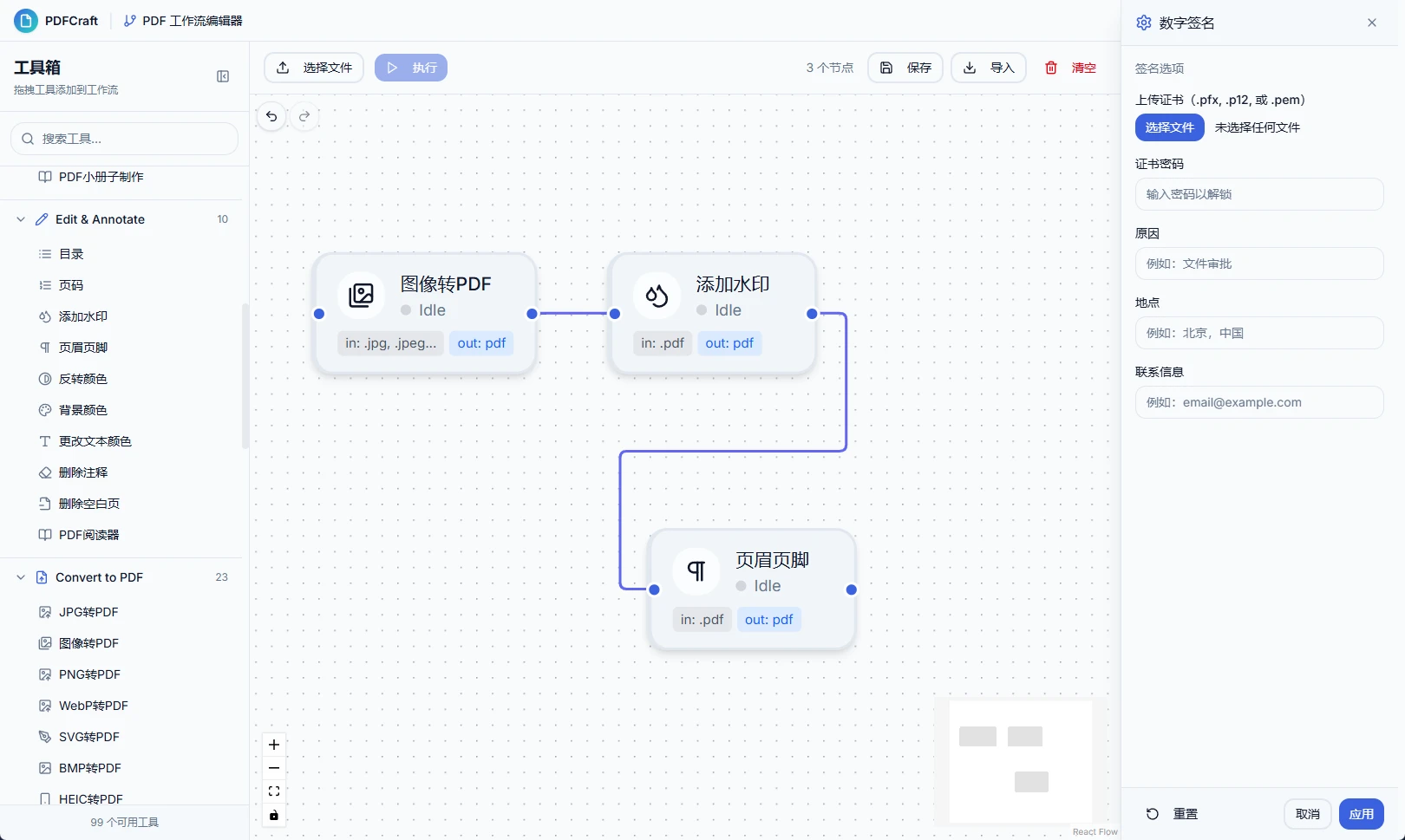Zoom out with the minus control

tap(274, 768)
